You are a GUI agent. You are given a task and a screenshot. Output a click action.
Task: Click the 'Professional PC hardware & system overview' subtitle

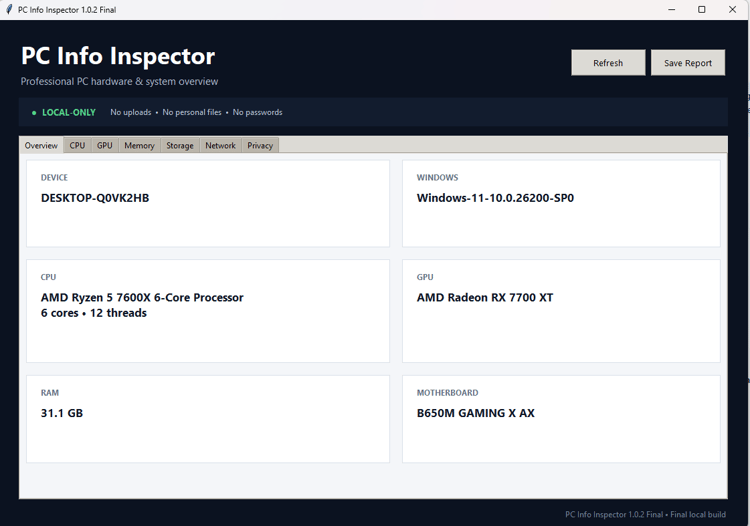[x=119, y=81]
